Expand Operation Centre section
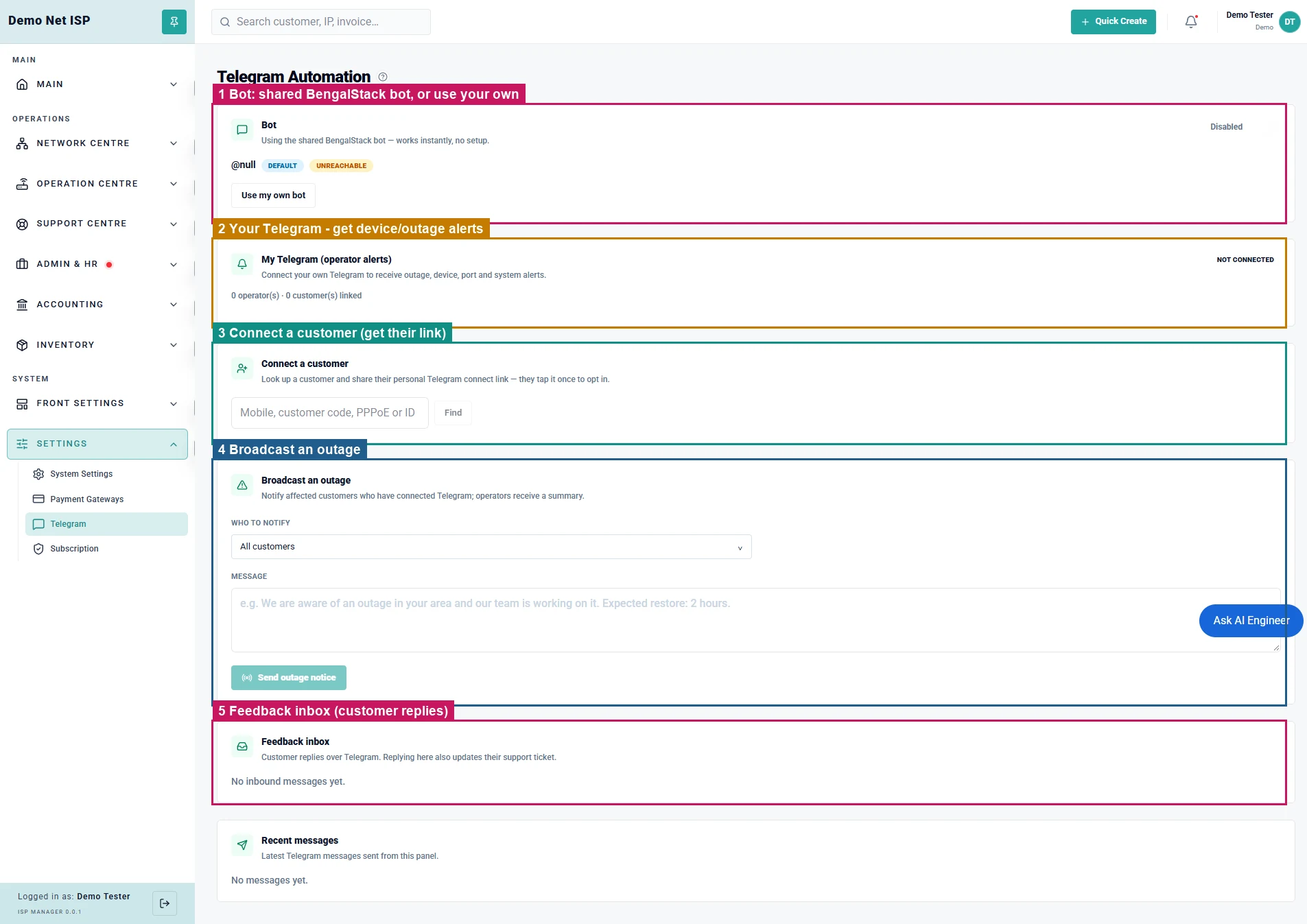Viewport: 1307px width, 924px height. pyautogui.click(x=97, y=184)
